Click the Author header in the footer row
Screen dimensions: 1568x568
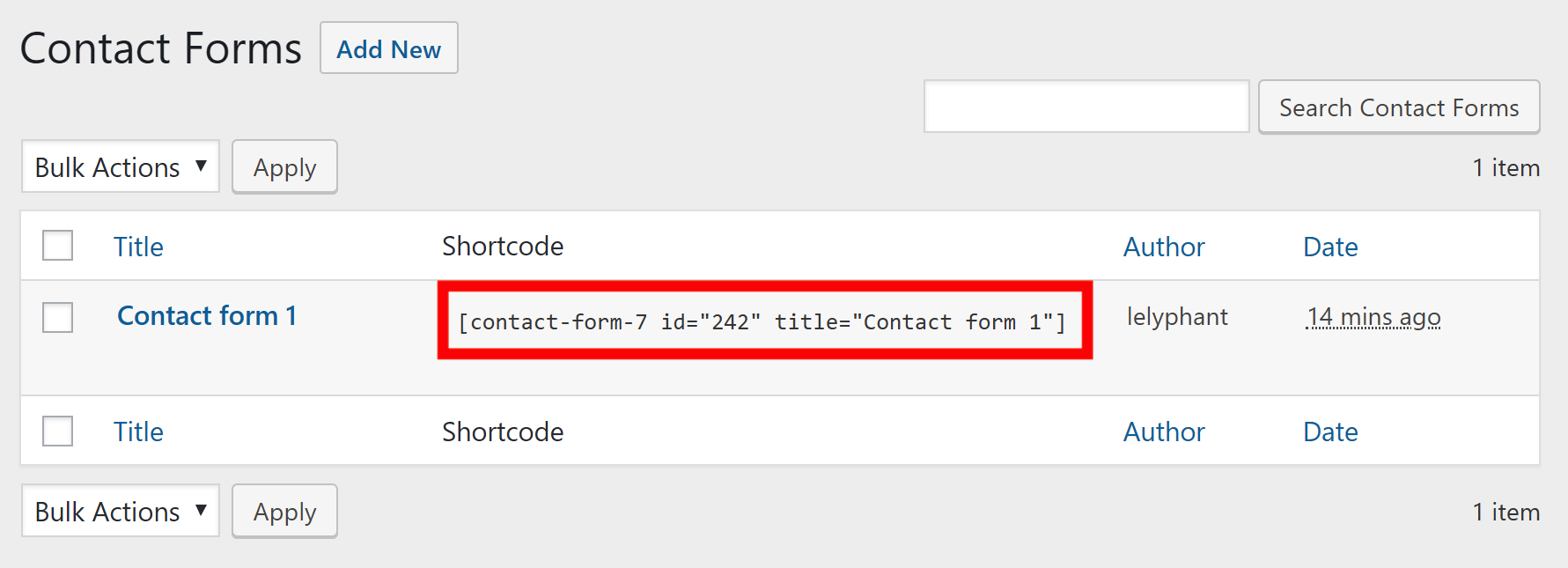point(1163,432)
